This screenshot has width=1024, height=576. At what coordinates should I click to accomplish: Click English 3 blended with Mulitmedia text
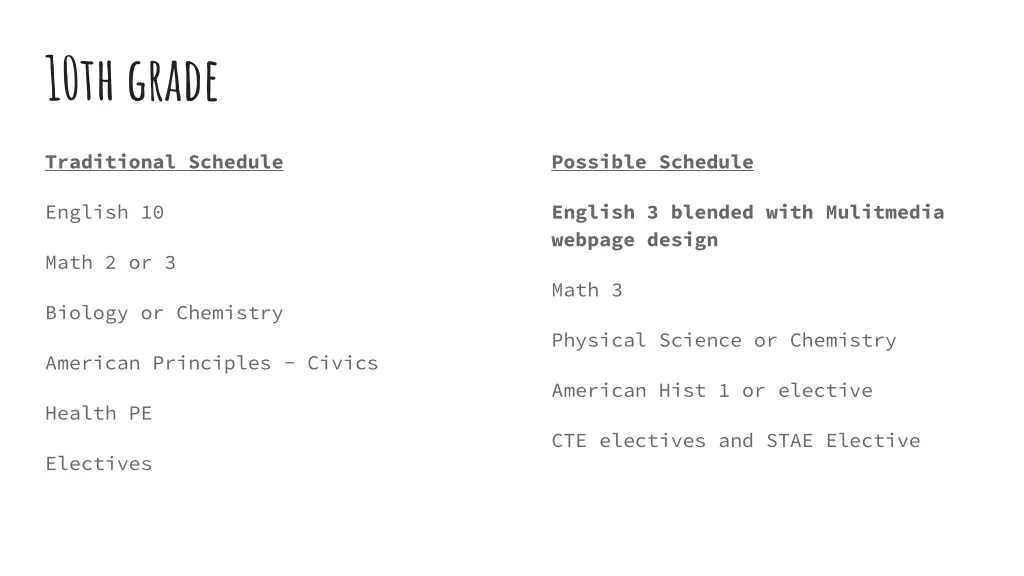[748, 212]
